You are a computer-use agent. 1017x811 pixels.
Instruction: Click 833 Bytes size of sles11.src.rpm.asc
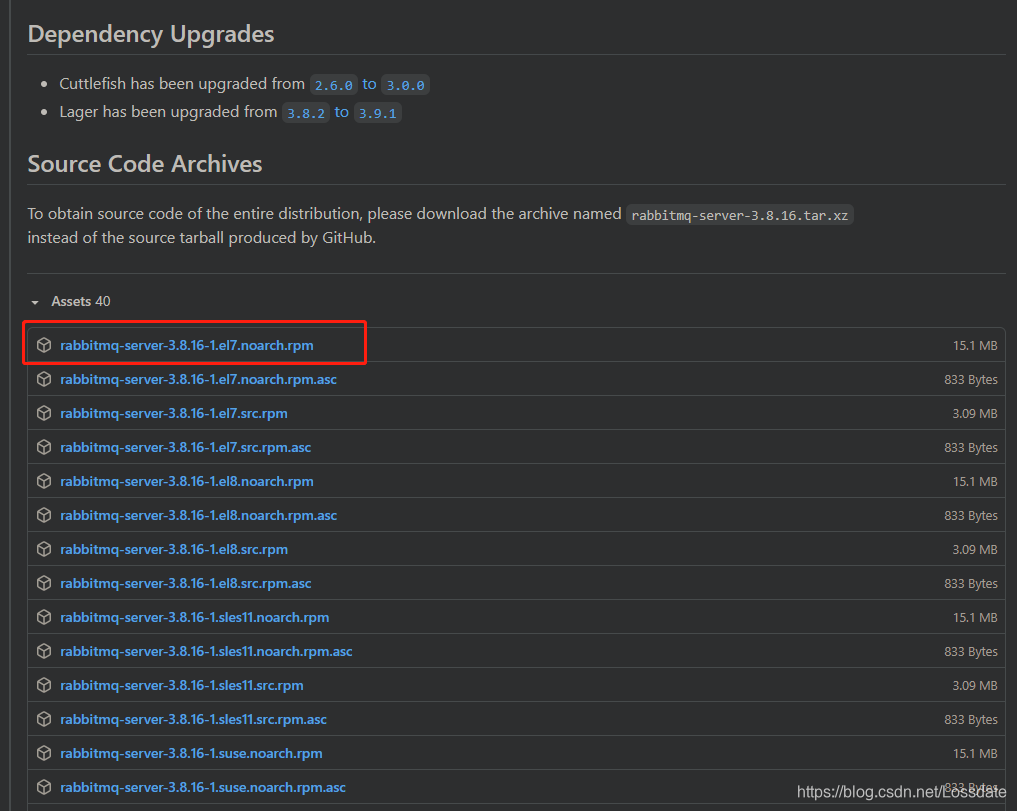[970, 720]
